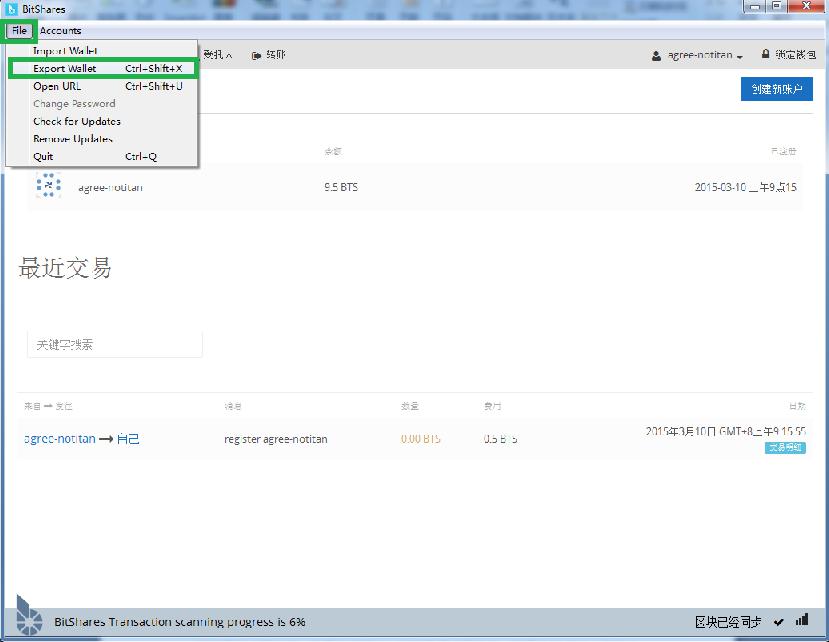Click the BitShares title bar app icon
This screenshot has width=829, height=642.
[12, 9]
